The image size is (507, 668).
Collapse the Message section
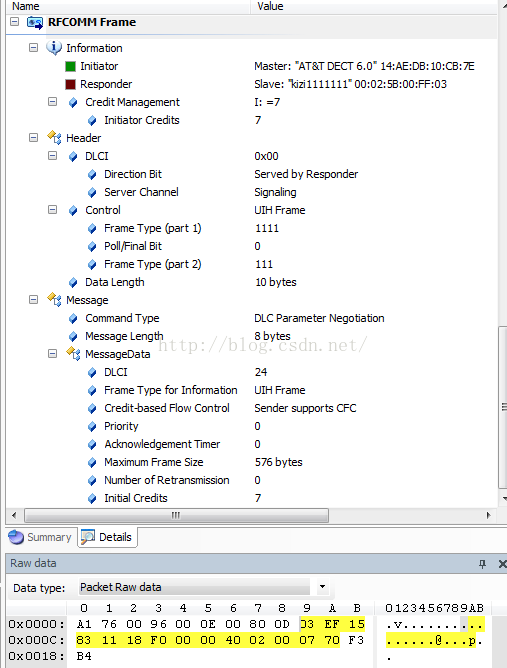tap(33, 299)
